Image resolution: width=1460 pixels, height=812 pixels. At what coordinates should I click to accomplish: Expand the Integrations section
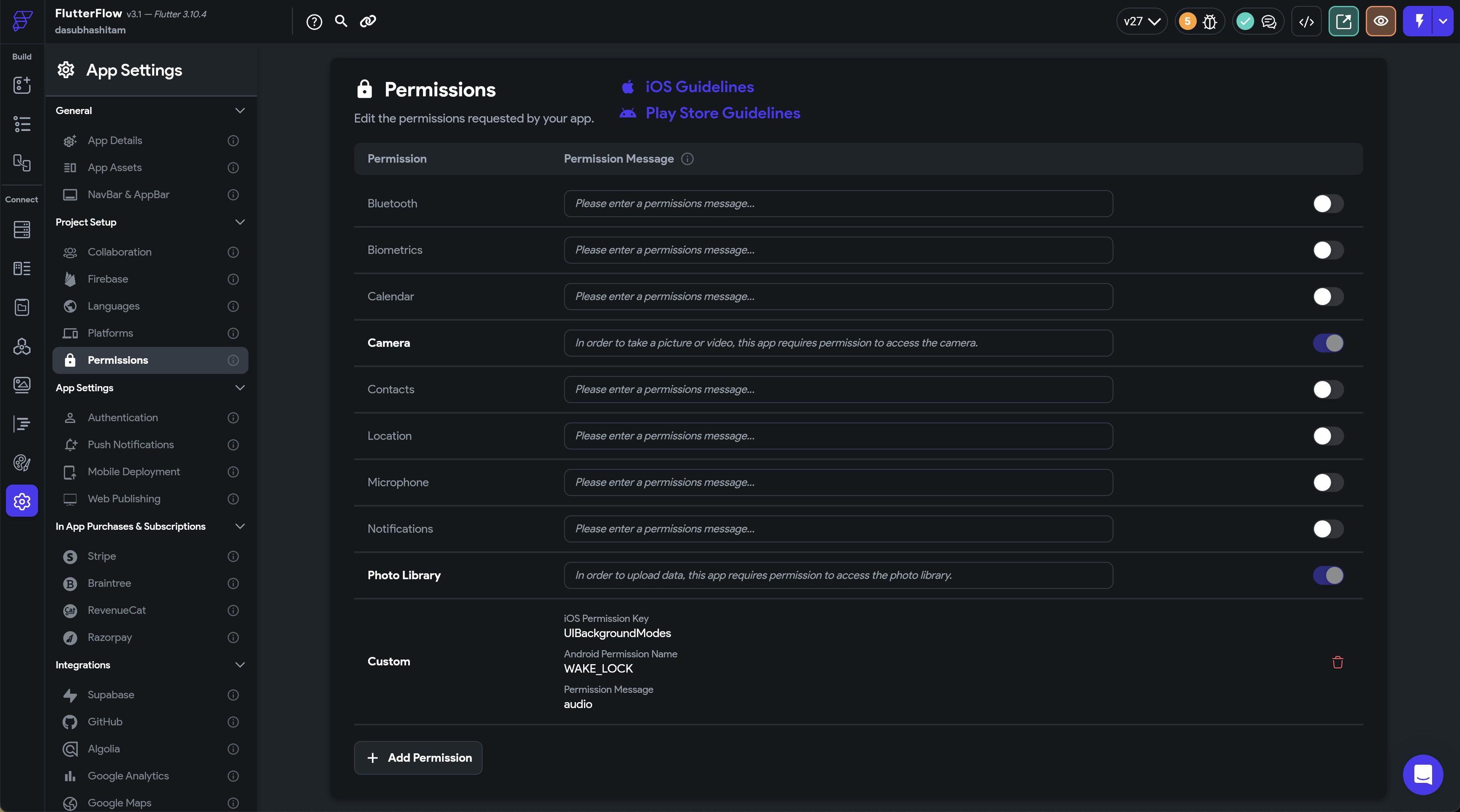[240, 665]
